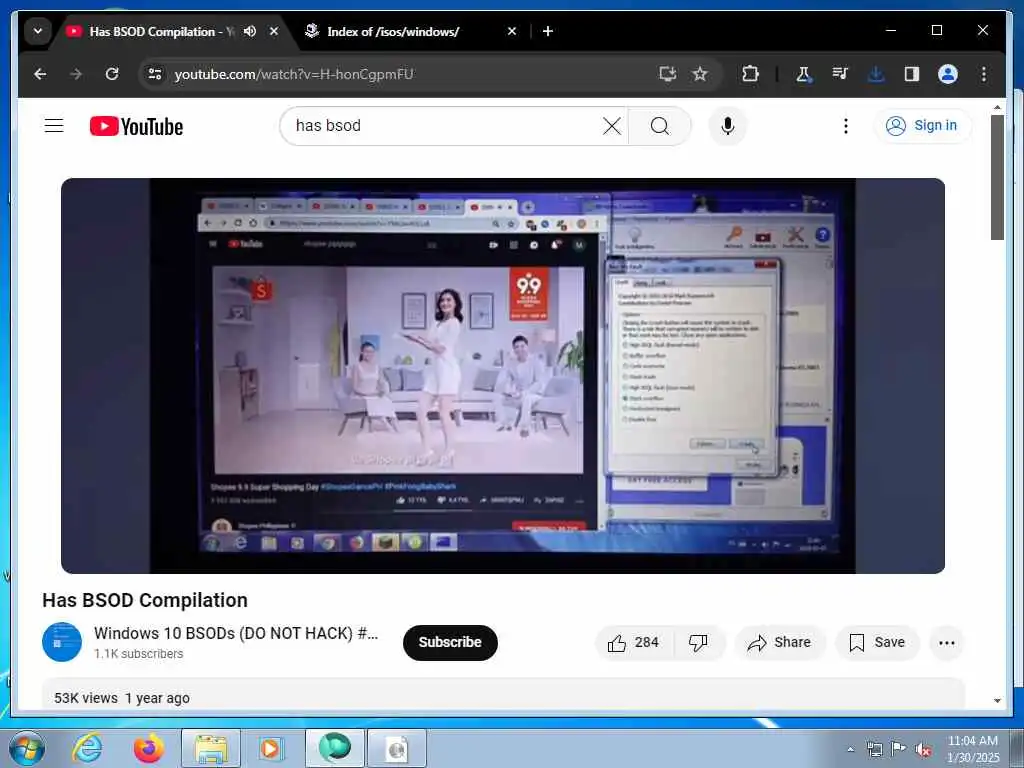Search with your voice microphone

click(728, 125)
